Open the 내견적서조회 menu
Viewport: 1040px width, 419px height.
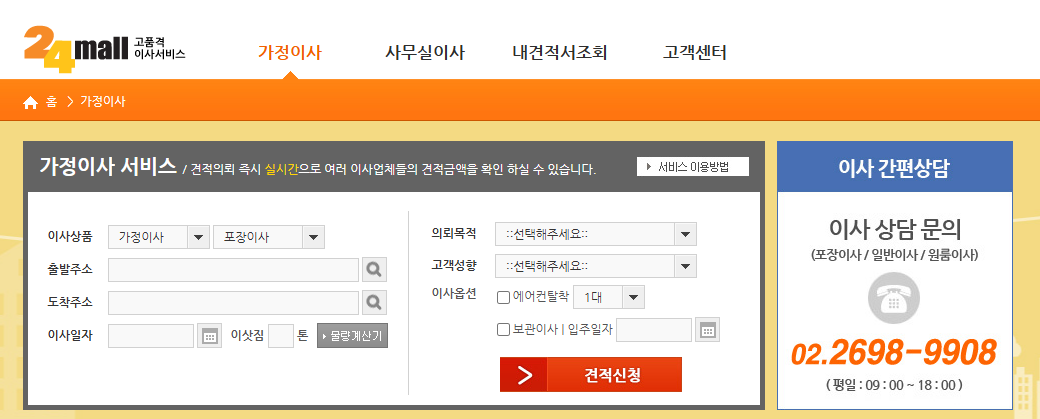560,52
